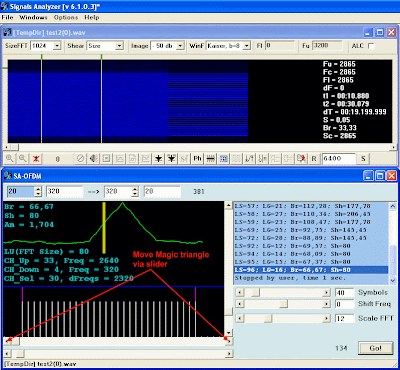Open the Shear dropdown showing Size
This screenshot has height=370, width=400.
pos(105,46)
